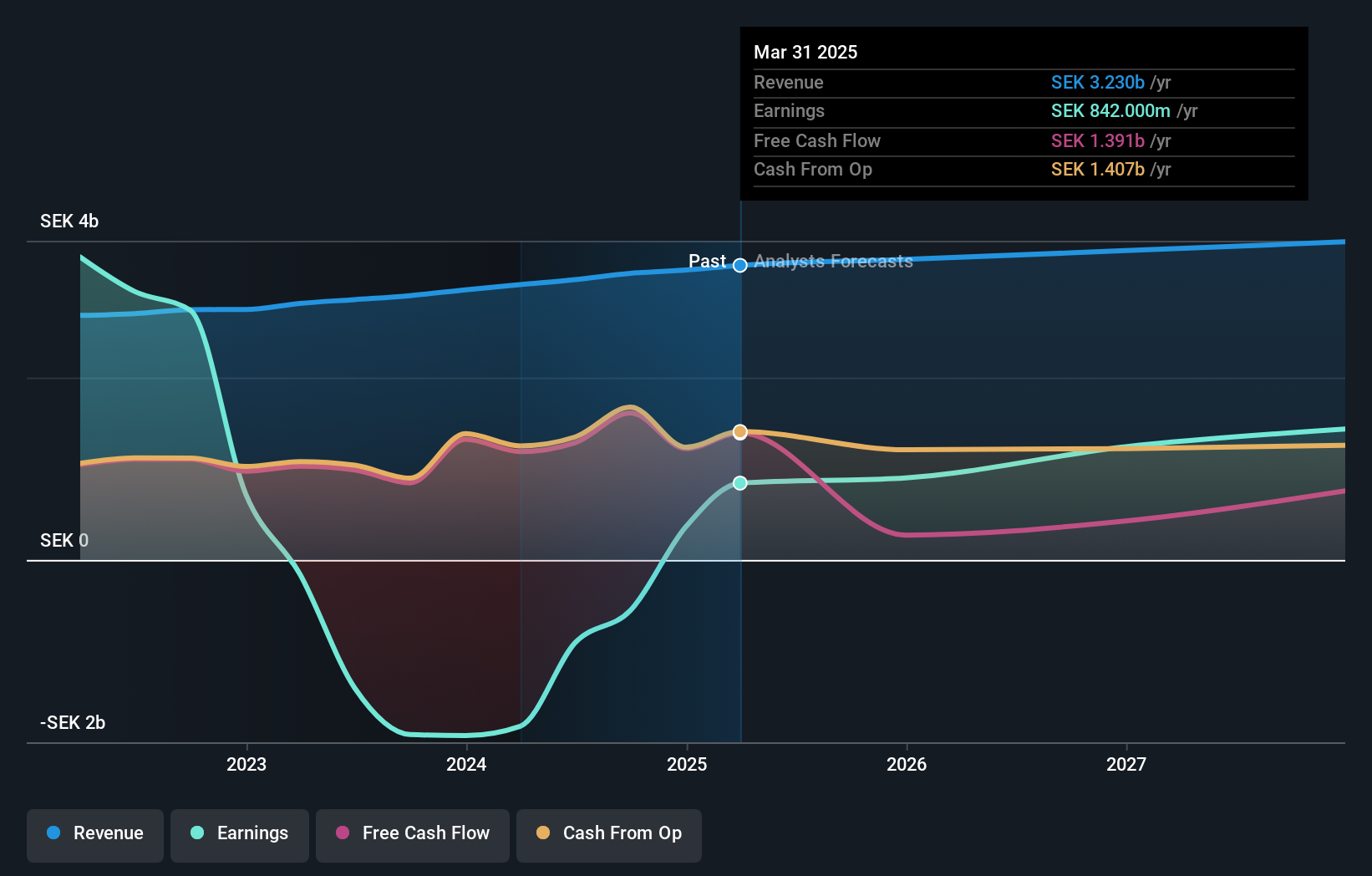This screenshot has height=876, width=1372.
Task: Click the Analysts Forecasts label
Action: point(834,262)
